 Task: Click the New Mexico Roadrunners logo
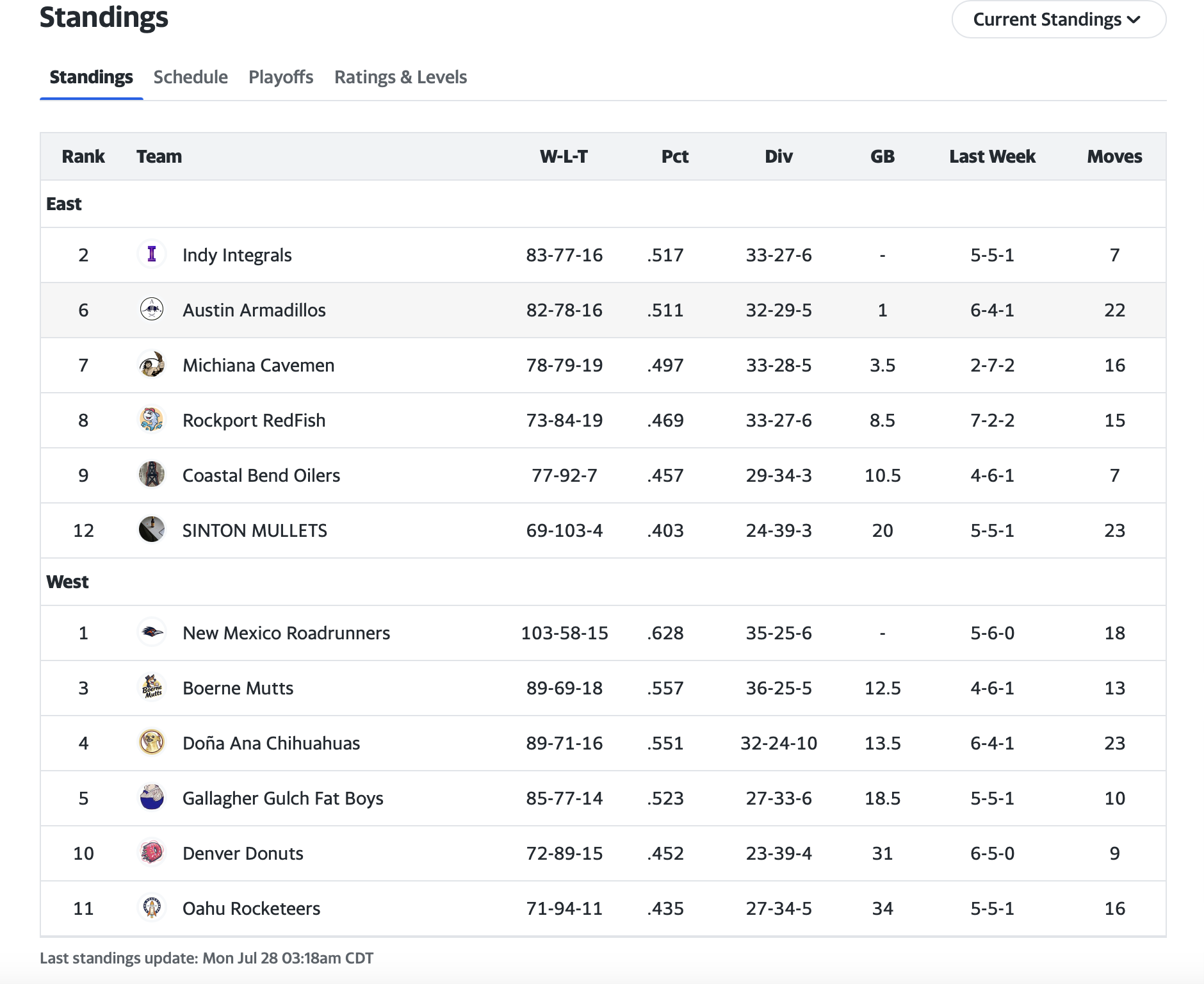point(152,633)
